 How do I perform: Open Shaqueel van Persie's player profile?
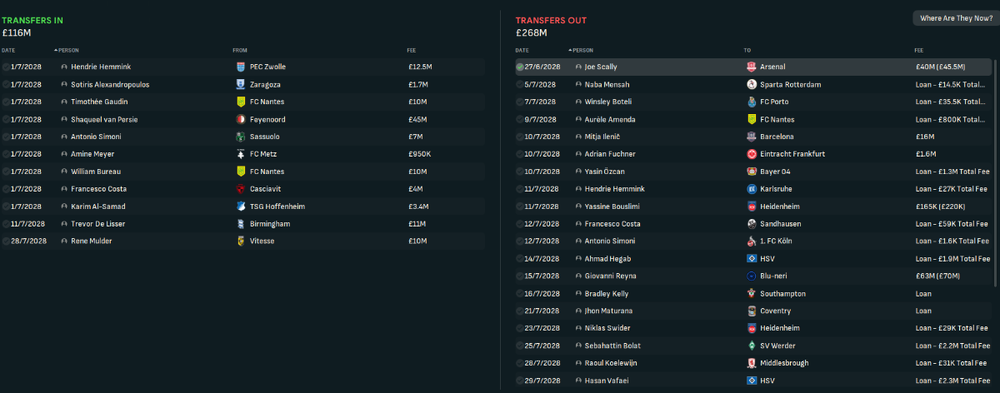[x=104, y=119]
